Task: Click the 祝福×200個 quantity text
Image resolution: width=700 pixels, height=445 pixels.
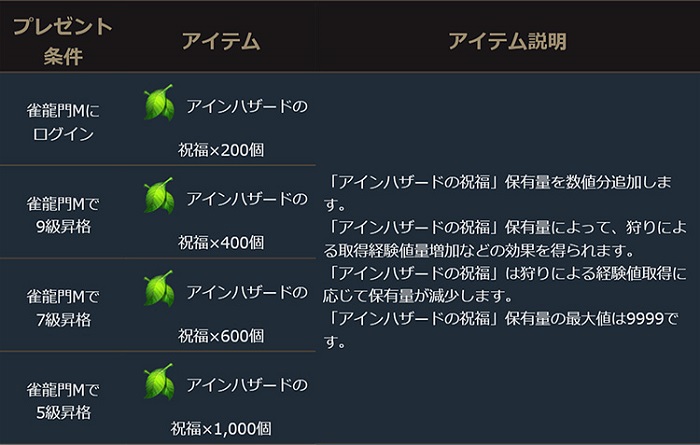Action: click(221, 150)
